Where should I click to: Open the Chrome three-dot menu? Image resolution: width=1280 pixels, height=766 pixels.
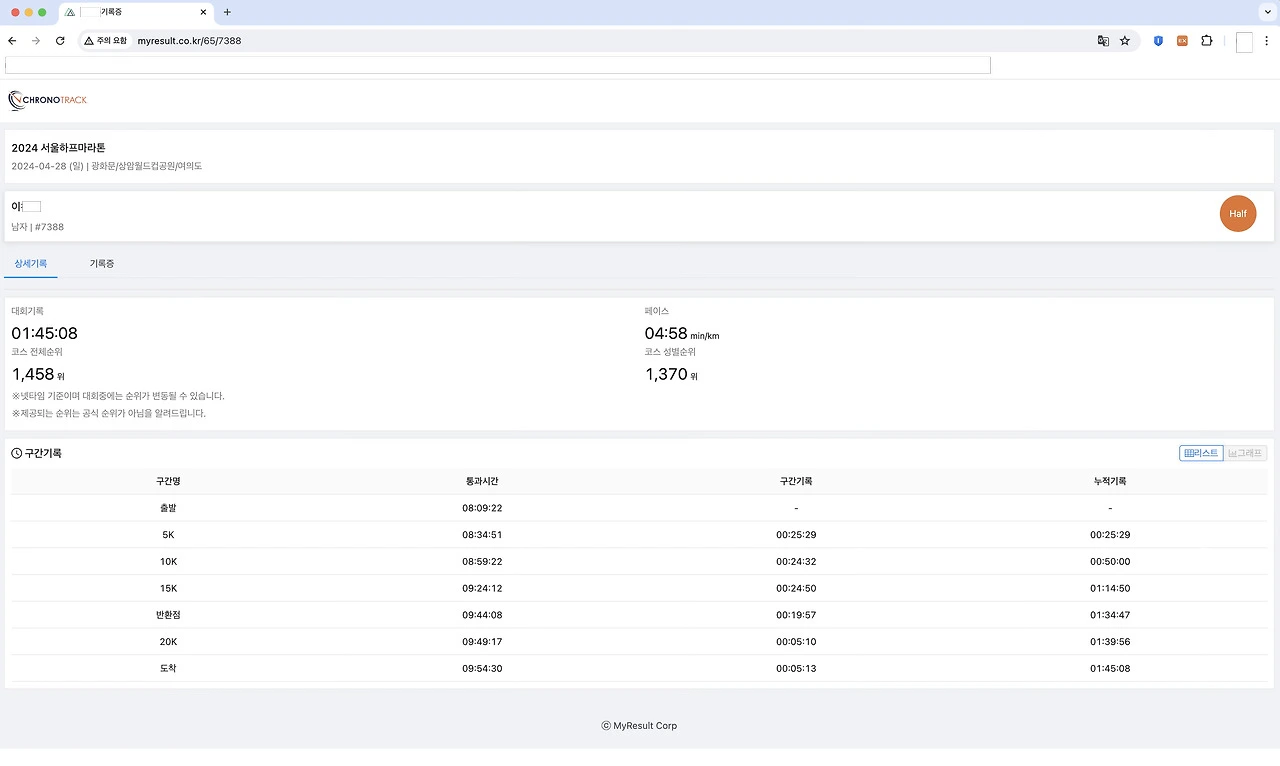pyautogui.click(x=1268, y=41)
